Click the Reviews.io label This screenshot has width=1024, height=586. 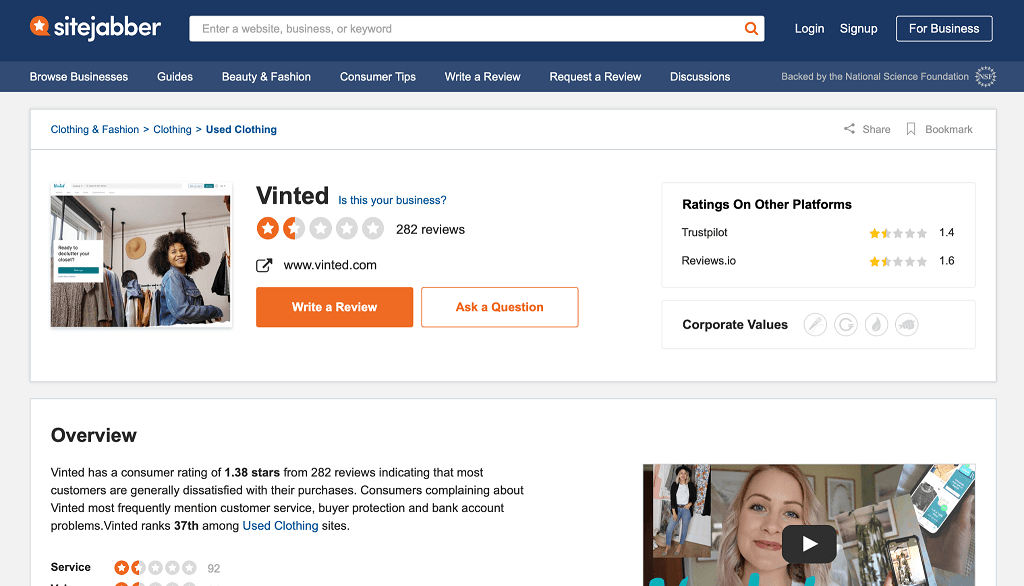coord(709,261)
